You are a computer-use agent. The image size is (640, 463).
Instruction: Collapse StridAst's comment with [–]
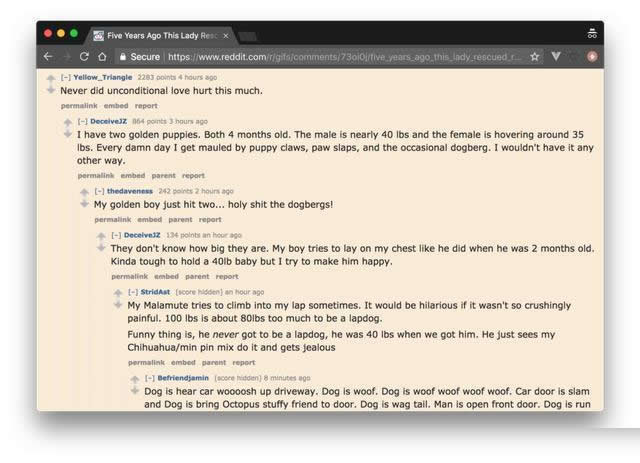(133, 292)
